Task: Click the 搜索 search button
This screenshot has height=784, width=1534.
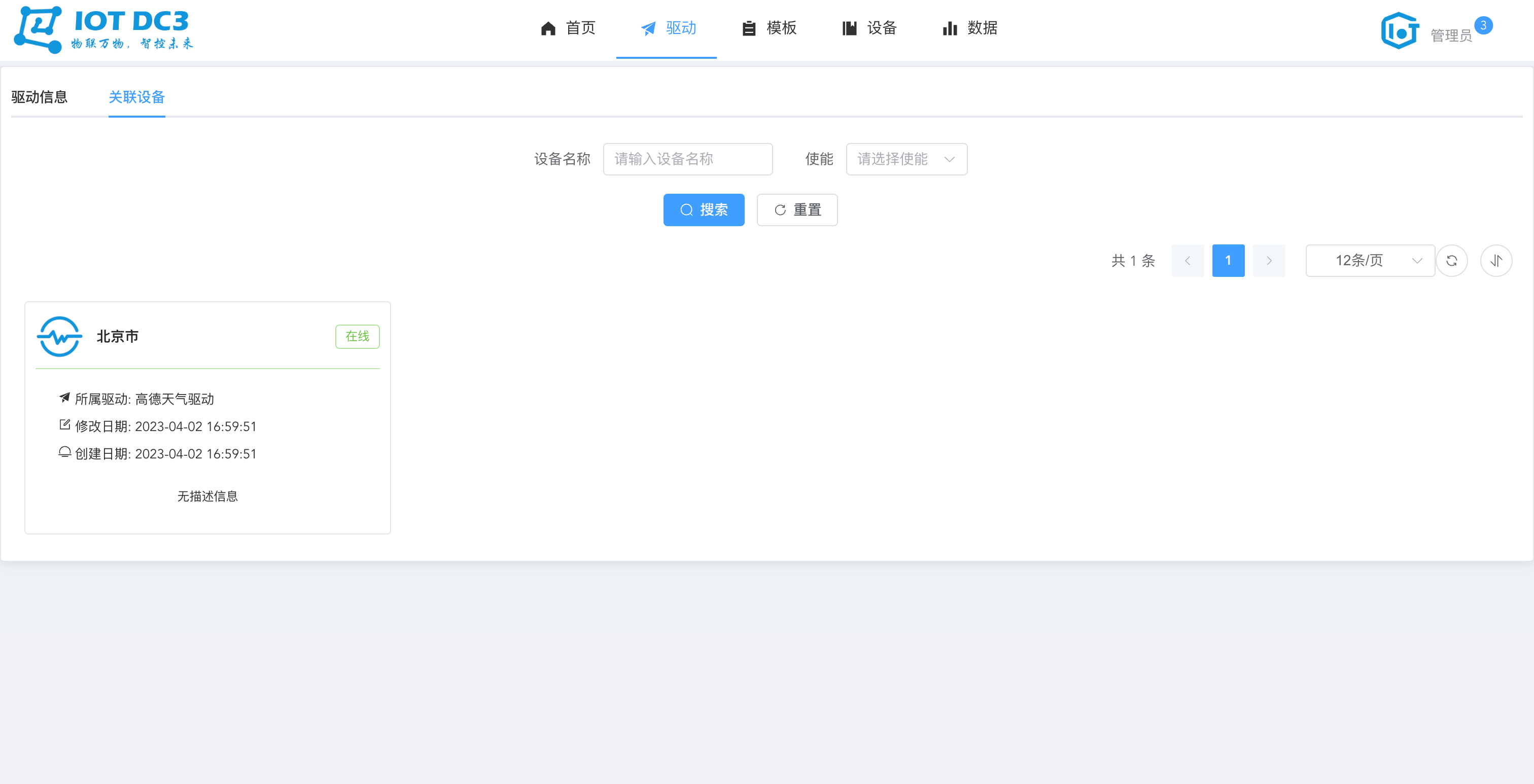Action: click(x=704, y=209)
